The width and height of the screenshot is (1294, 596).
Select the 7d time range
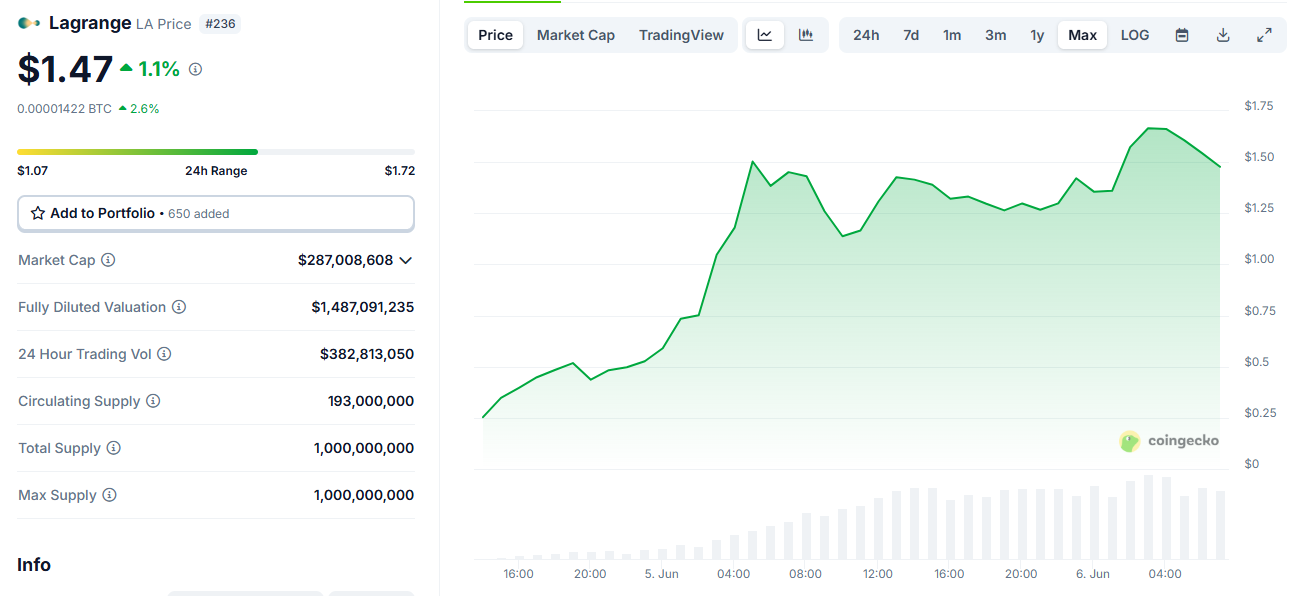pyautogui.click(x=911, y=35)
